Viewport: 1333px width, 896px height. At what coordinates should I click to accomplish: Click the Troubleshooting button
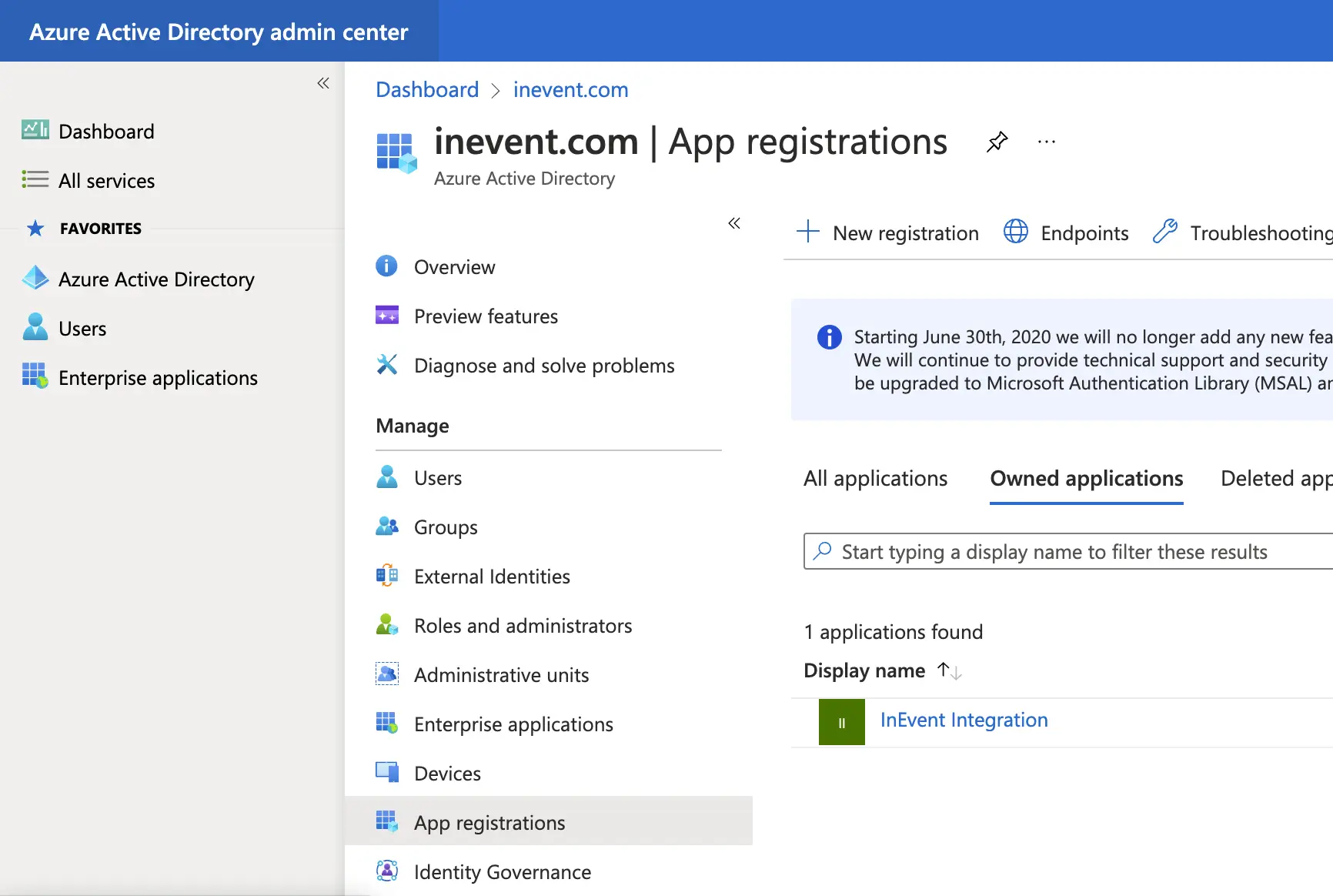pos(1242,232)
